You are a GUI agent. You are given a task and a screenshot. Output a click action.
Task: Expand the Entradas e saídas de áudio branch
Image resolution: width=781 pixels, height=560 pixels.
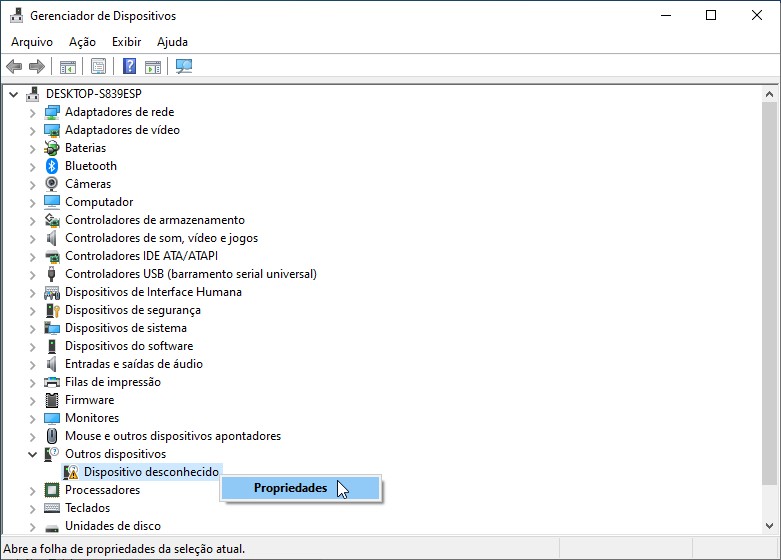(32, 365)
